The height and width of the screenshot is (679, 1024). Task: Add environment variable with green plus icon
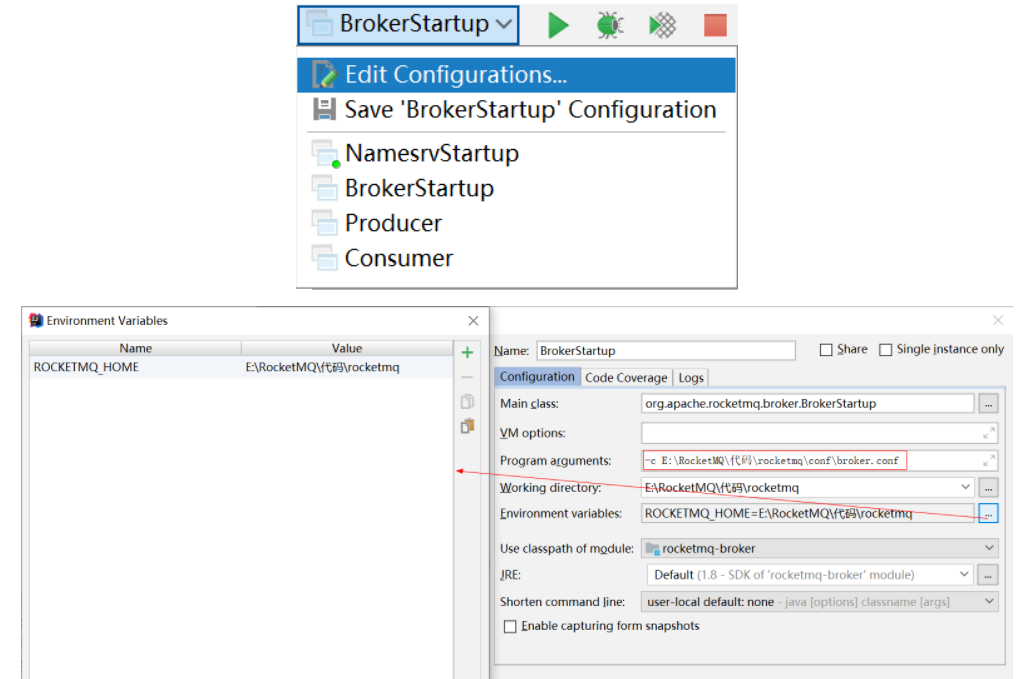point(467,353)
